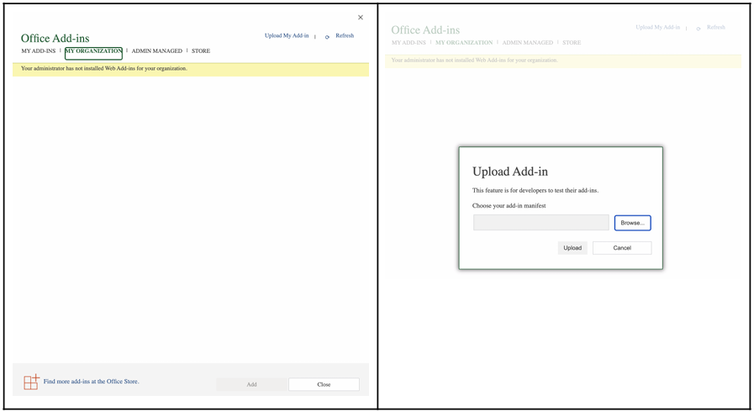Open Find more add-ins at the Office Store
The width and height of the screenshot is (754, 412).
(91, 382)
